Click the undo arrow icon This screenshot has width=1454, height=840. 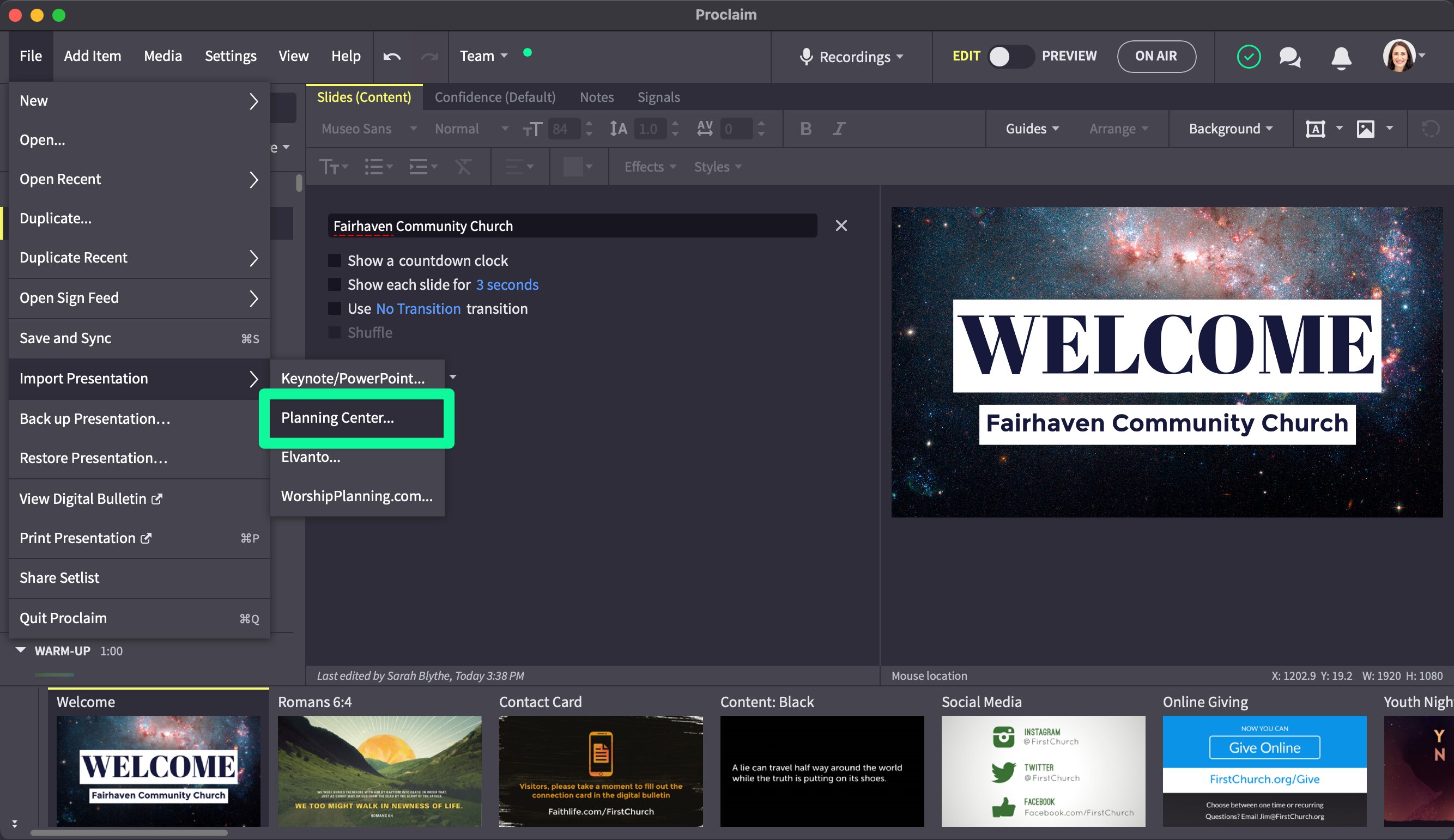tap(392, 56)
